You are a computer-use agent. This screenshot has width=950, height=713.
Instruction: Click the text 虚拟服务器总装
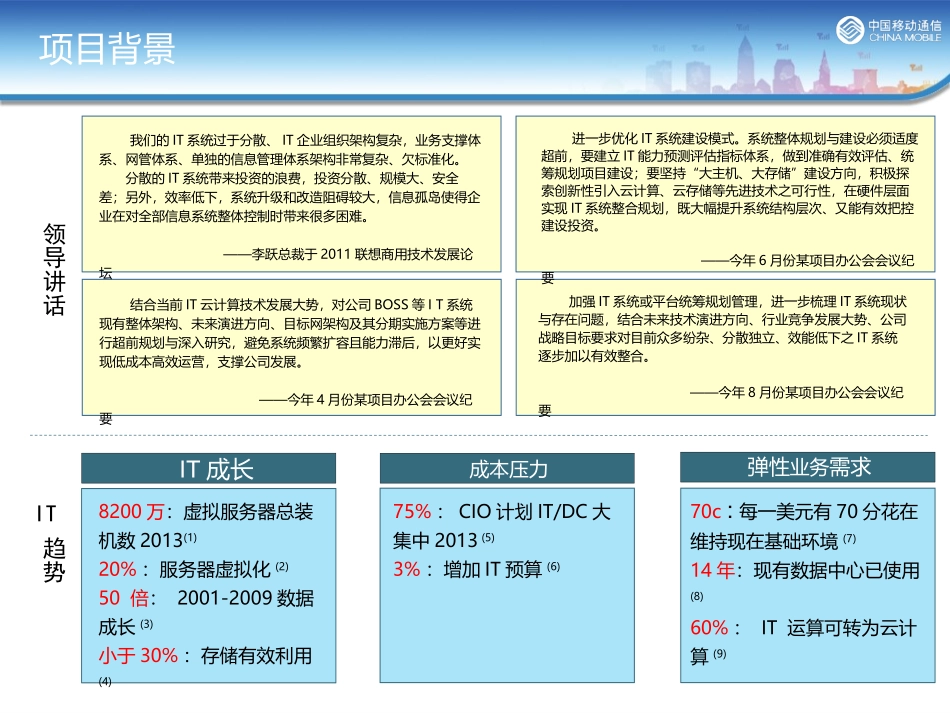[x=248, y=512]
